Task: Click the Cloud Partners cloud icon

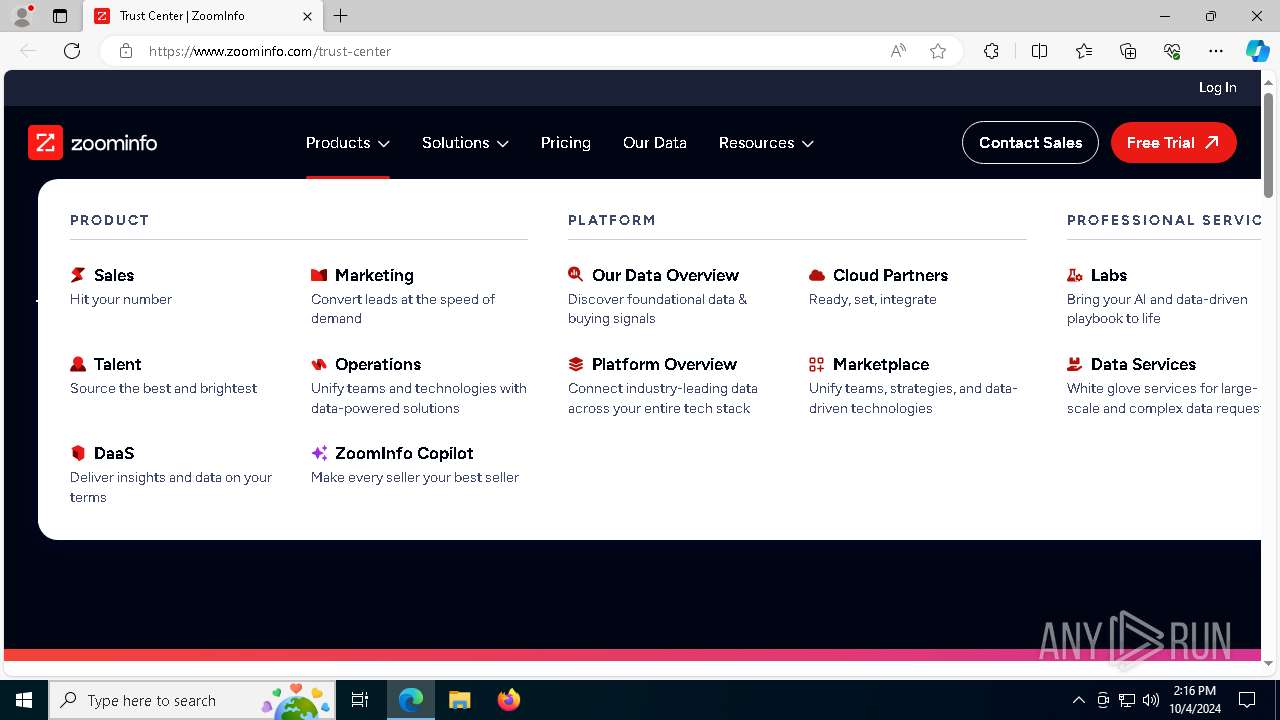Action: click(817, 275)
